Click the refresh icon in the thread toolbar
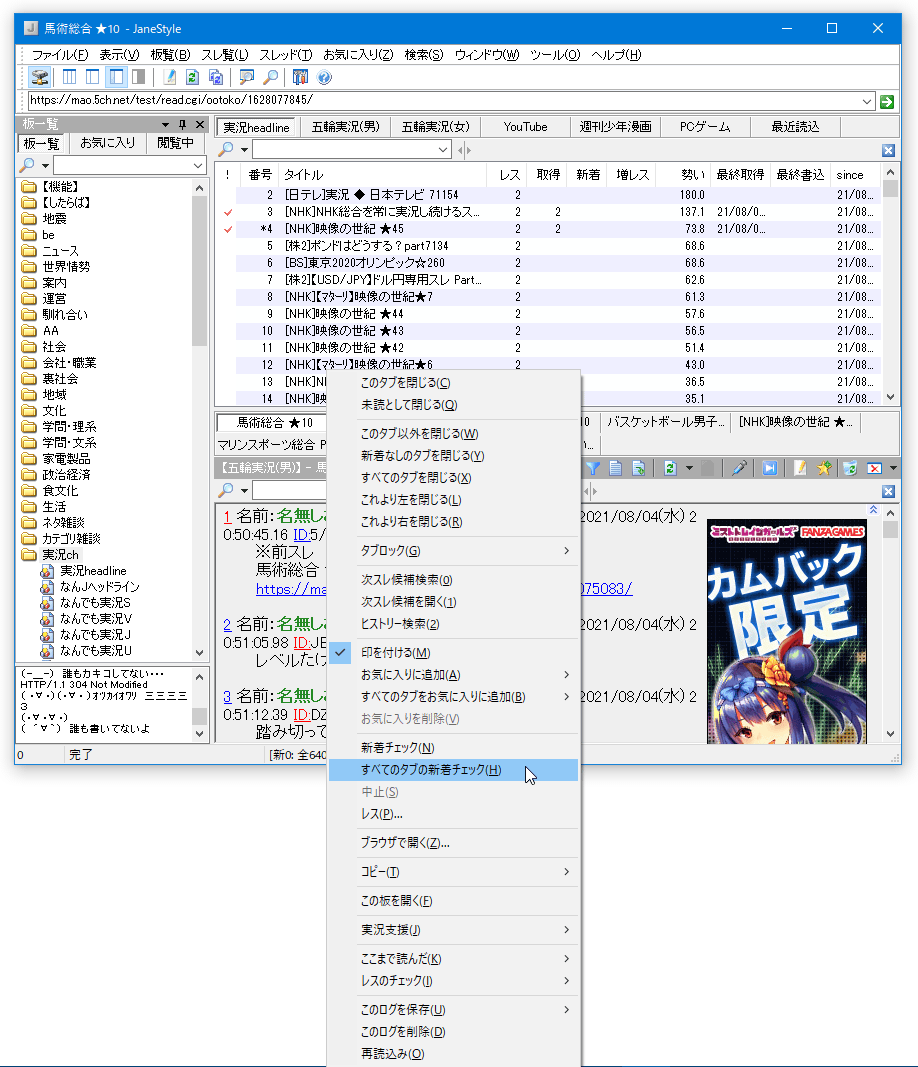This screenshot has width=918, height=1067. tap(670, 468)
